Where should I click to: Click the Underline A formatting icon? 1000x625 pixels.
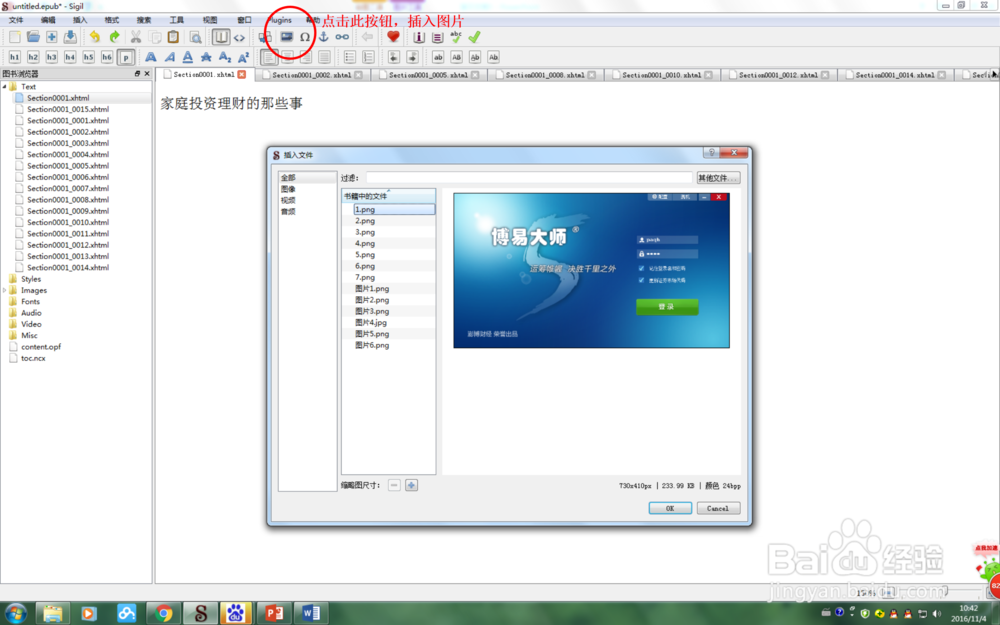coord(188,57)
